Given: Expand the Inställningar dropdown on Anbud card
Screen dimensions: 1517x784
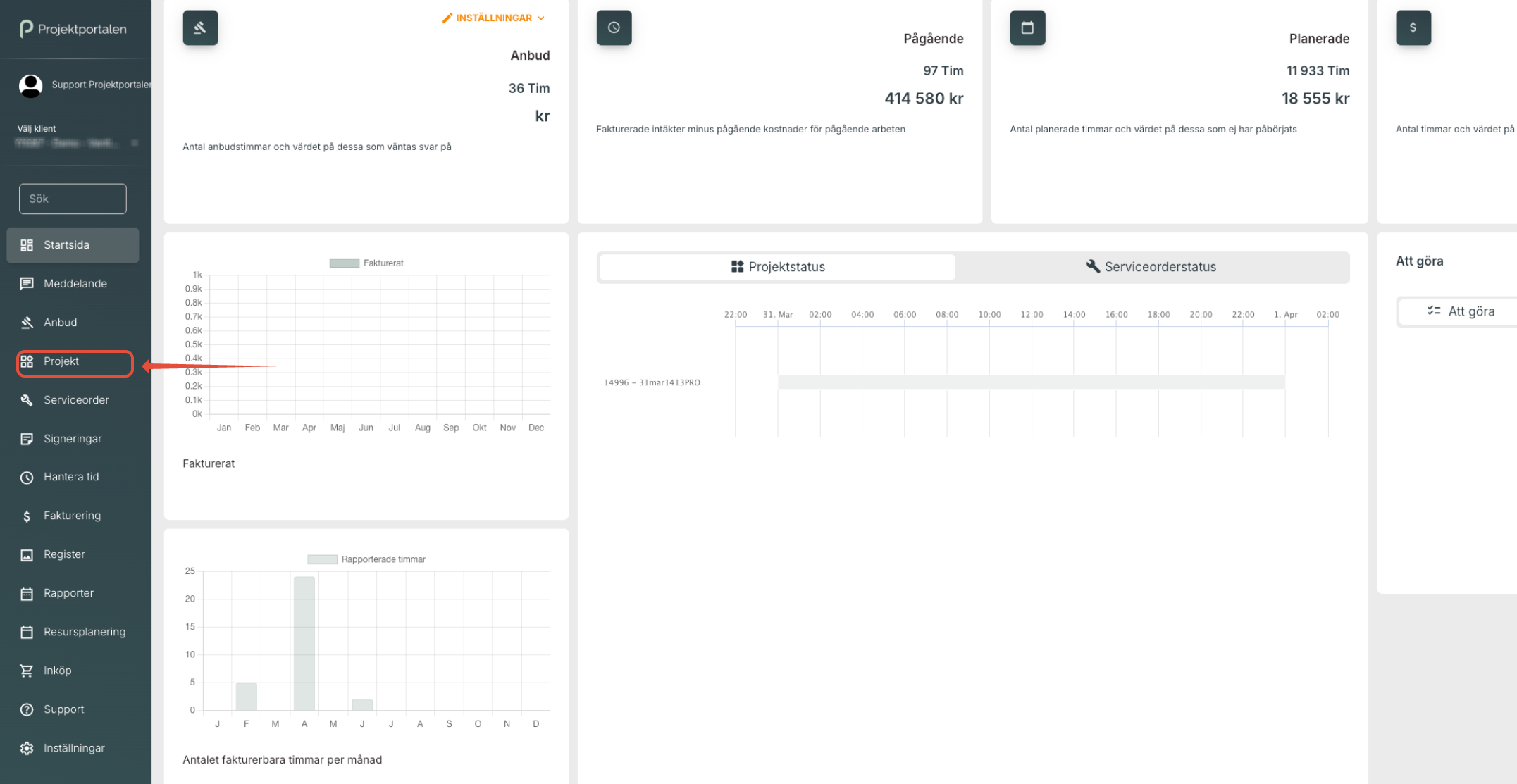Looking at the screenshot, I should [x=493, y=18].
